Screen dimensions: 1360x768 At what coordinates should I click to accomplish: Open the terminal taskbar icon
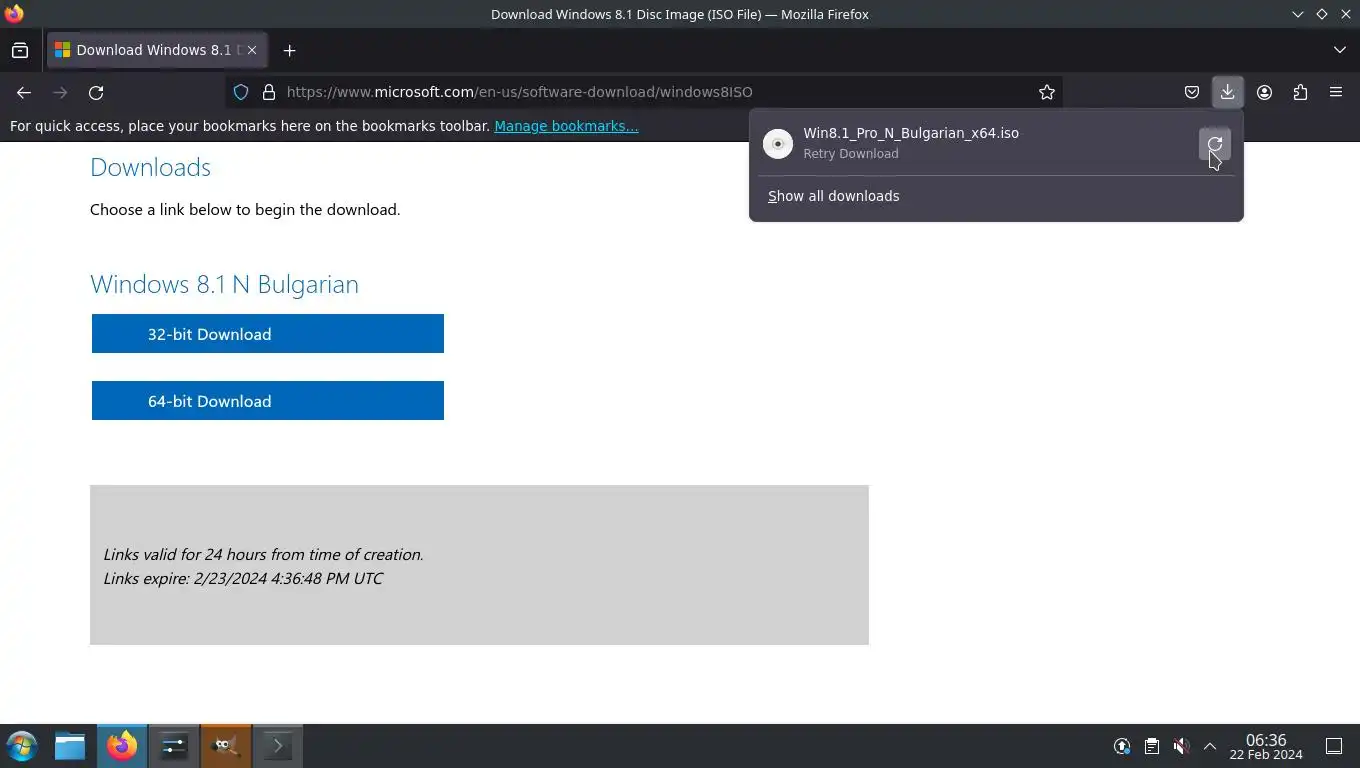[x=278, y=746]
